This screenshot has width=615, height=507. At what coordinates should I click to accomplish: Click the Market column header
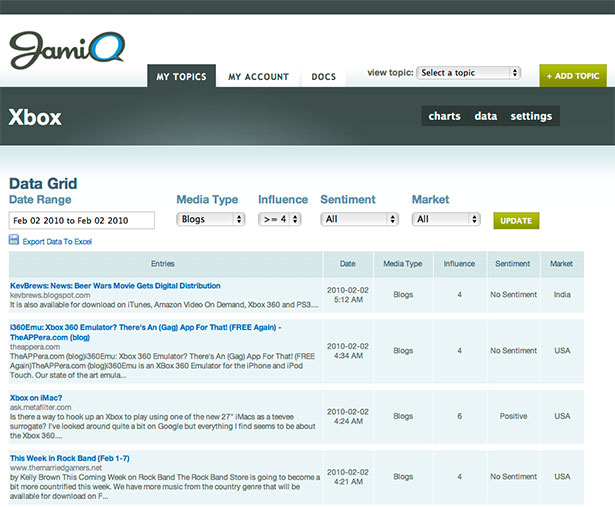coord(562,264)
